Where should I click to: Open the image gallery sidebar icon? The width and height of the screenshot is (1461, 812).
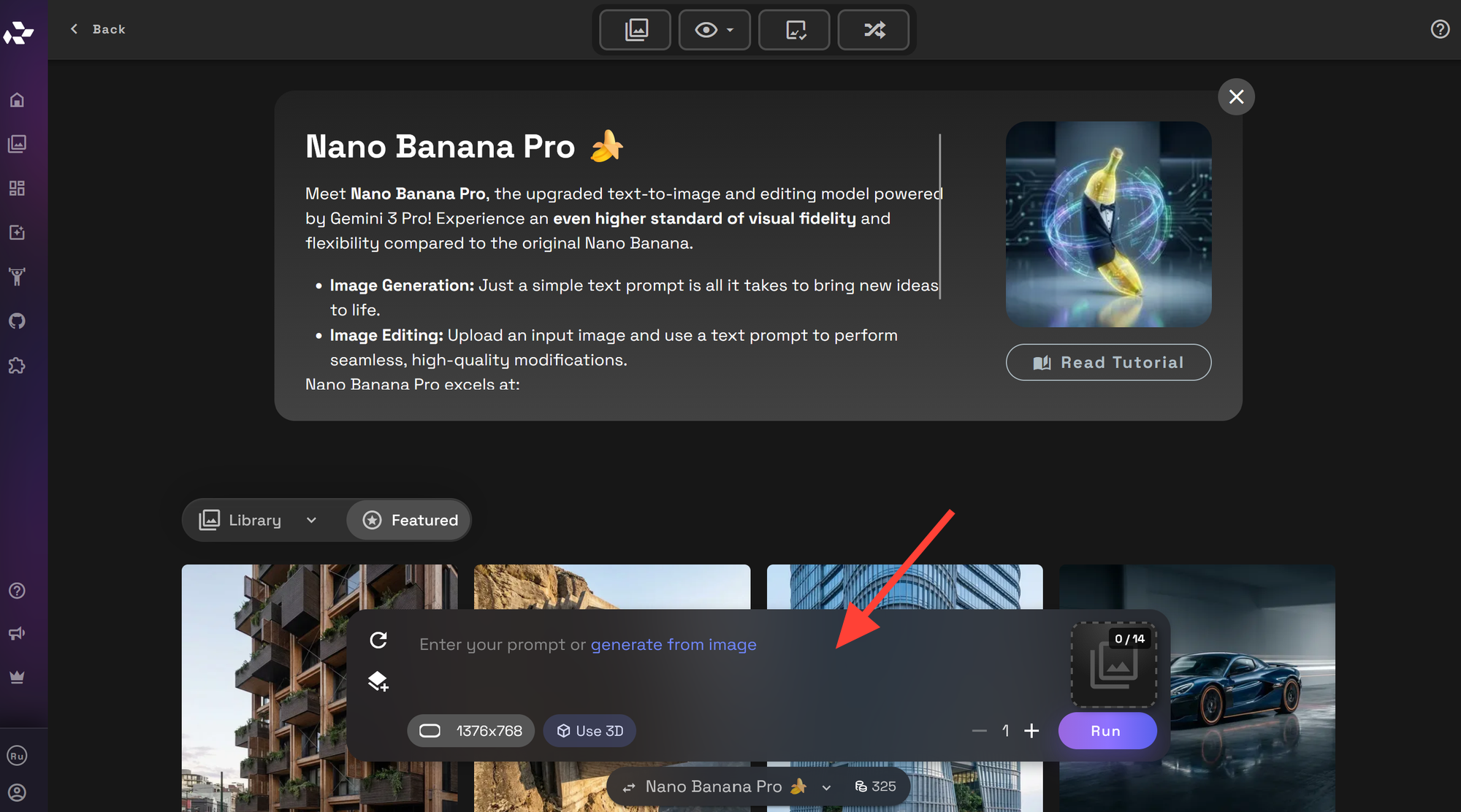[x=17, y=144]
